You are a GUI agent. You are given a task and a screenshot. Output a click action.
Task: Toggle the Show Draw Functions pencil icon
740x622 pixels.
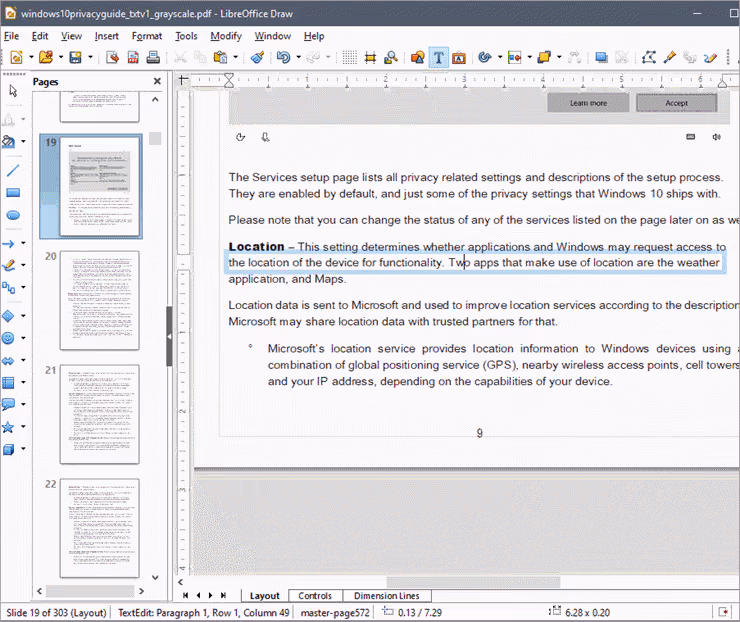point(710,58)
